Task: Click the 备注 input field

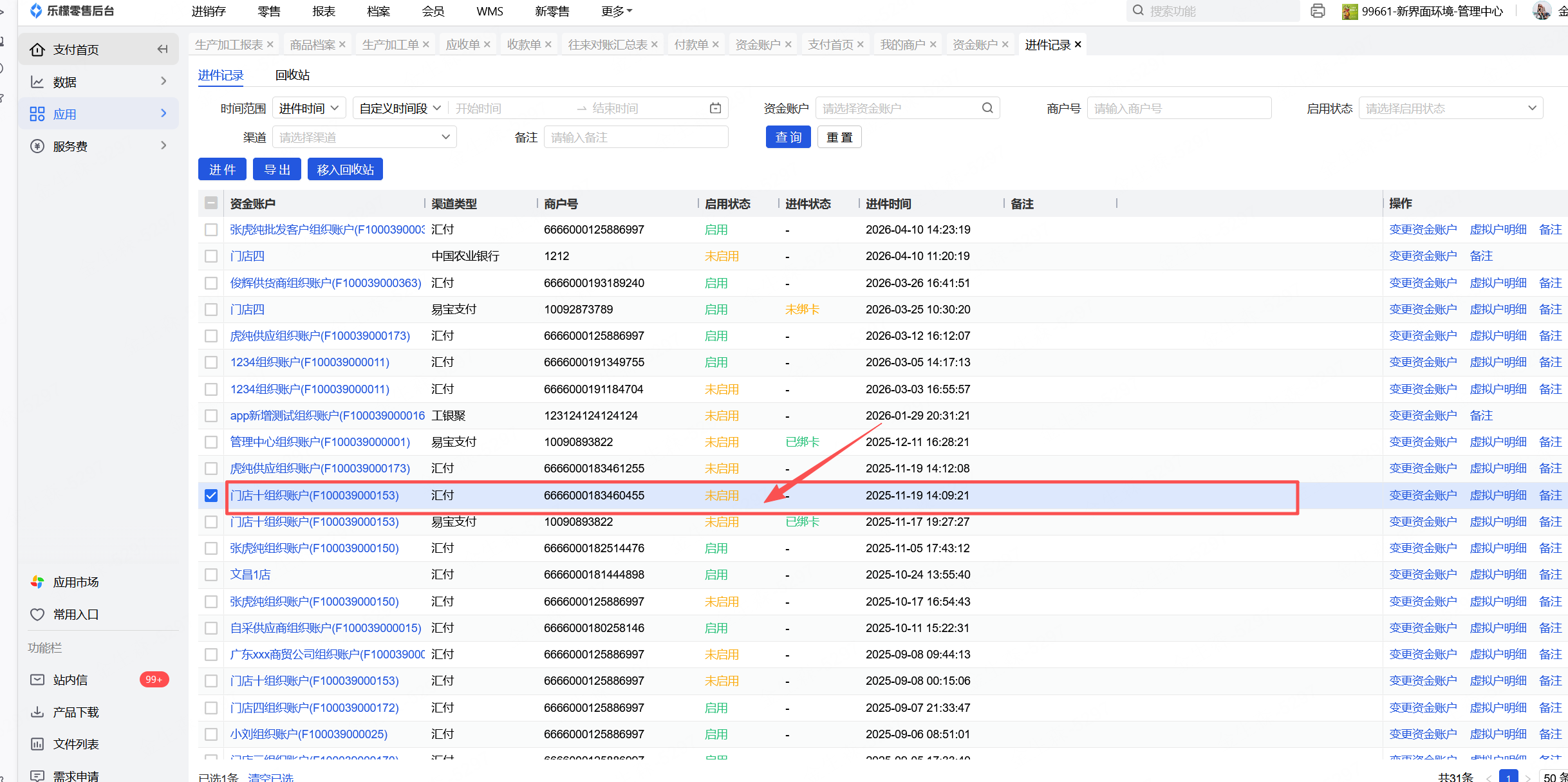Action: (x=635, y=137)
